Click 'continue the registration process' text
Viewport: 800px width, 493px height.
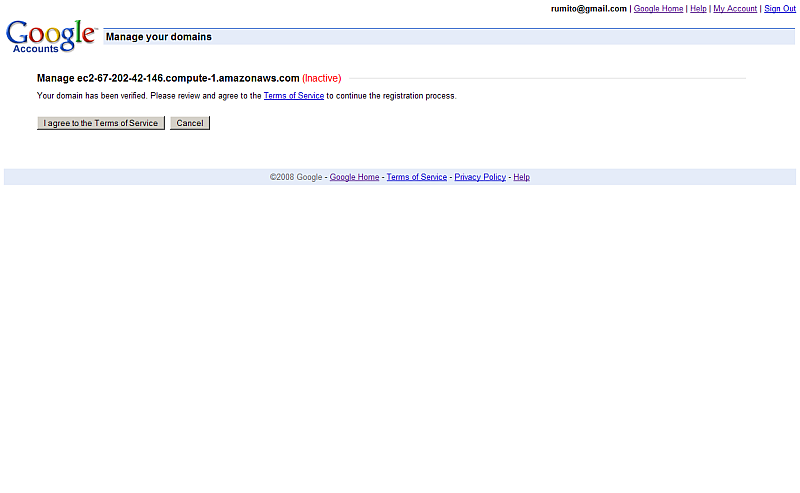[396, 96]
